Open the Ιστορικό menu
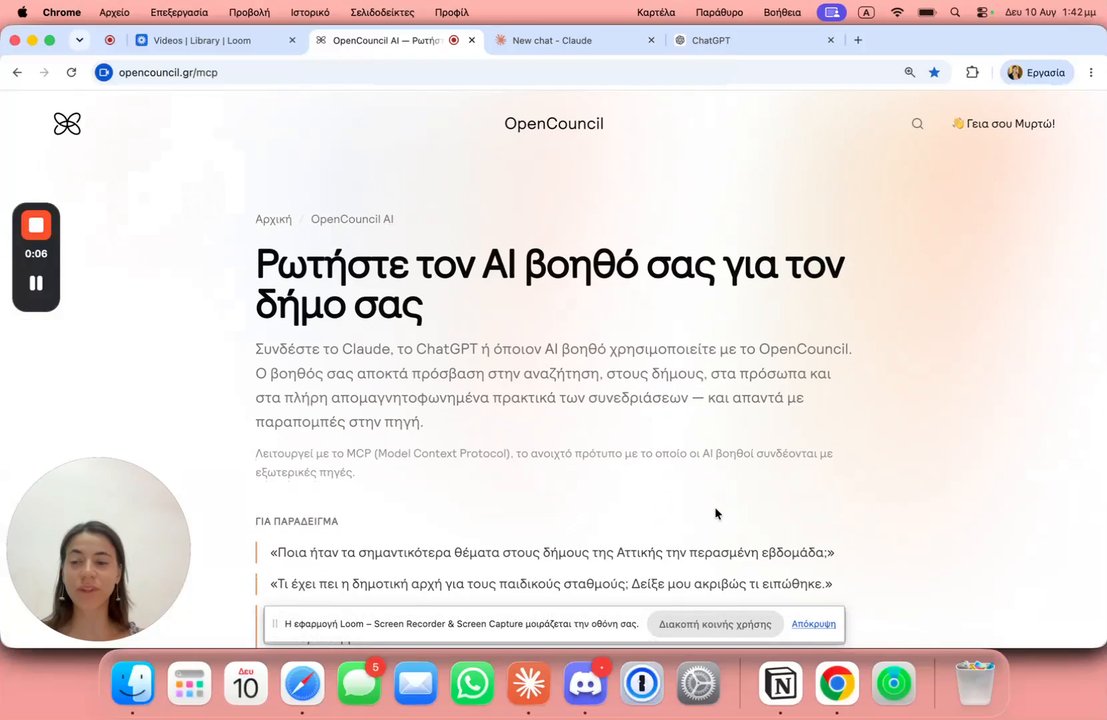The height and width of the screenshot is (720, 1107). click(x=310, y=12)
